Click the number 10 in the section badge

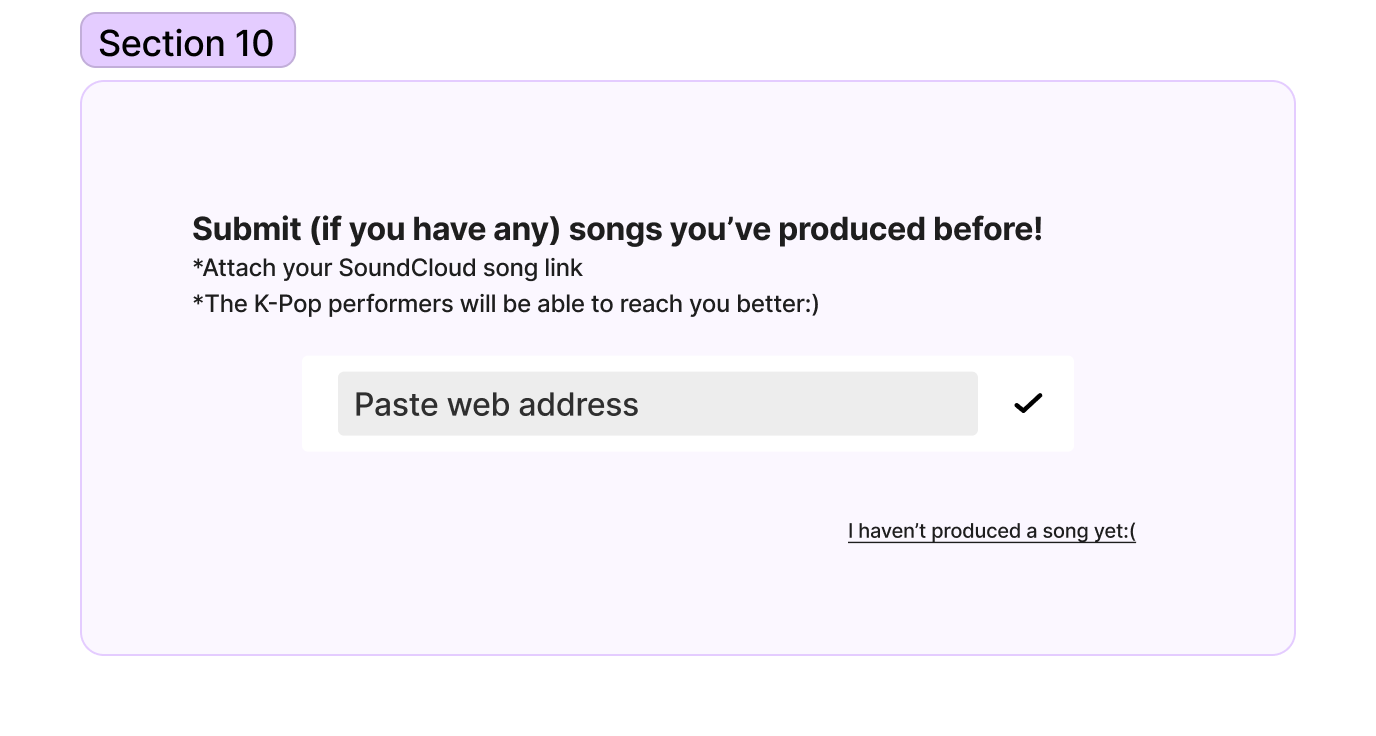tap(254, 43)
